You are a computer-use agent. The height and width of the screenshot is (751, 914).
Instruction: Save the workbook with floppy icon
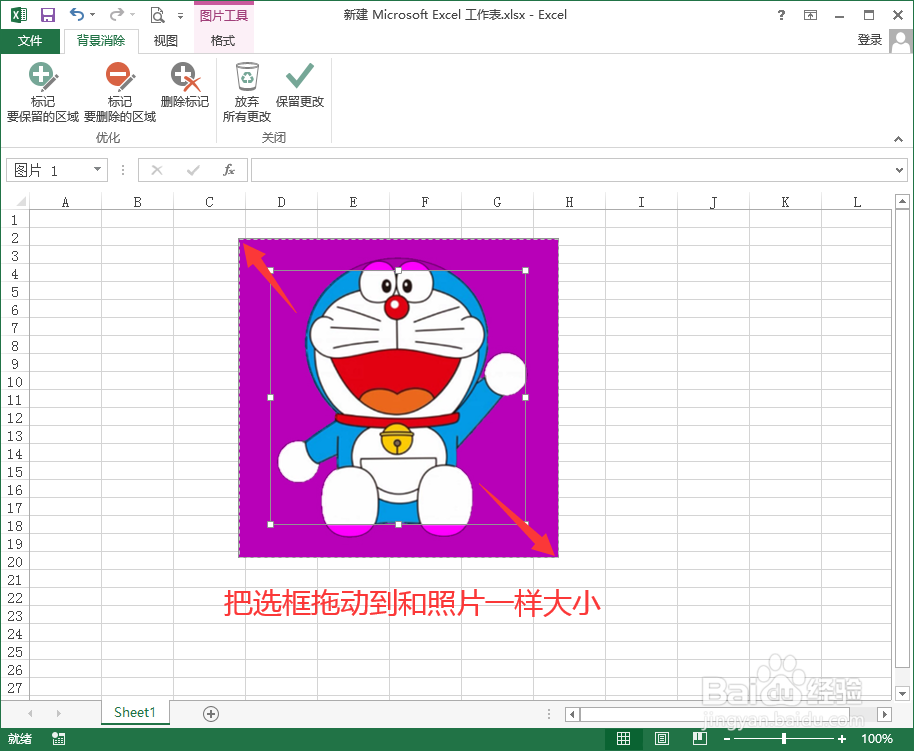48,15
